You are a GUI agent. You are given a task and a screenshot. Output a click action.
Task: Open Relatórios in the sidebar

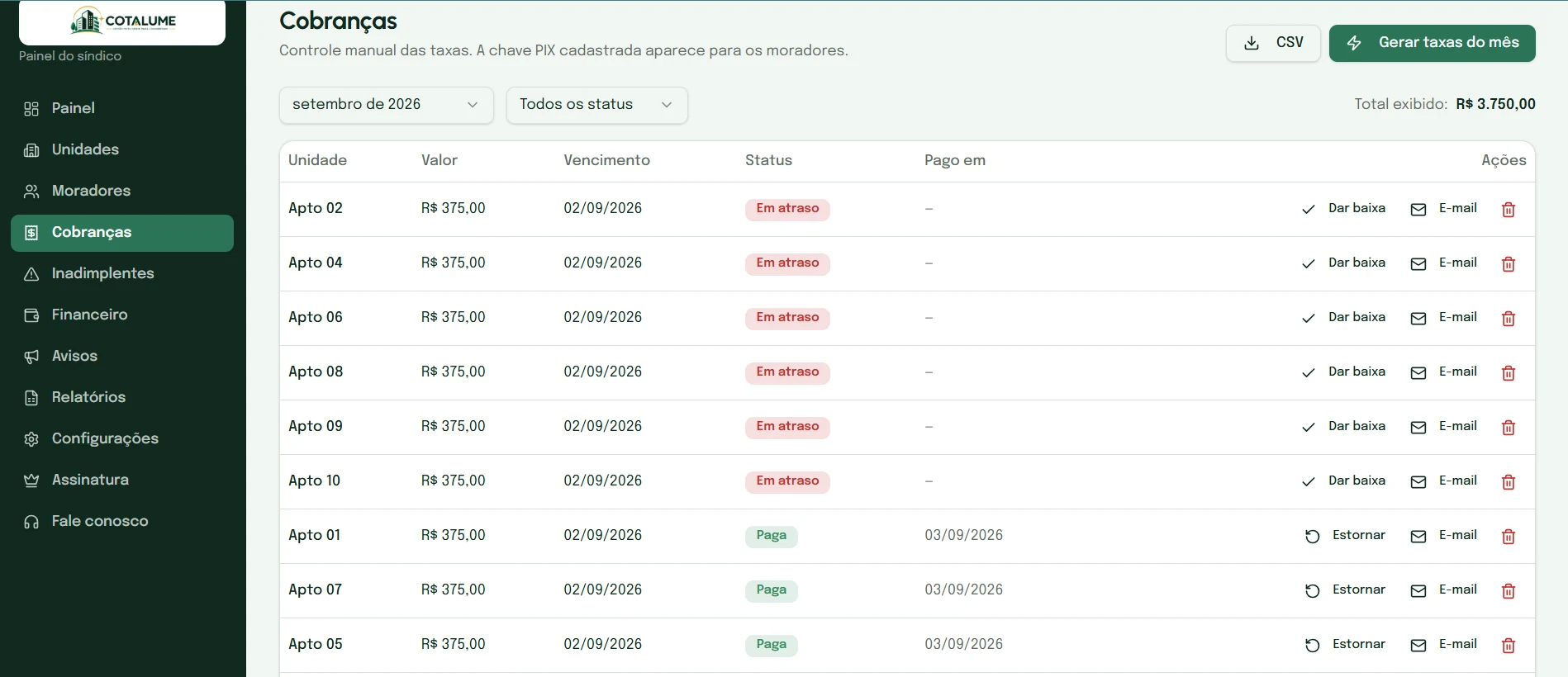click(x=122, y=397)
